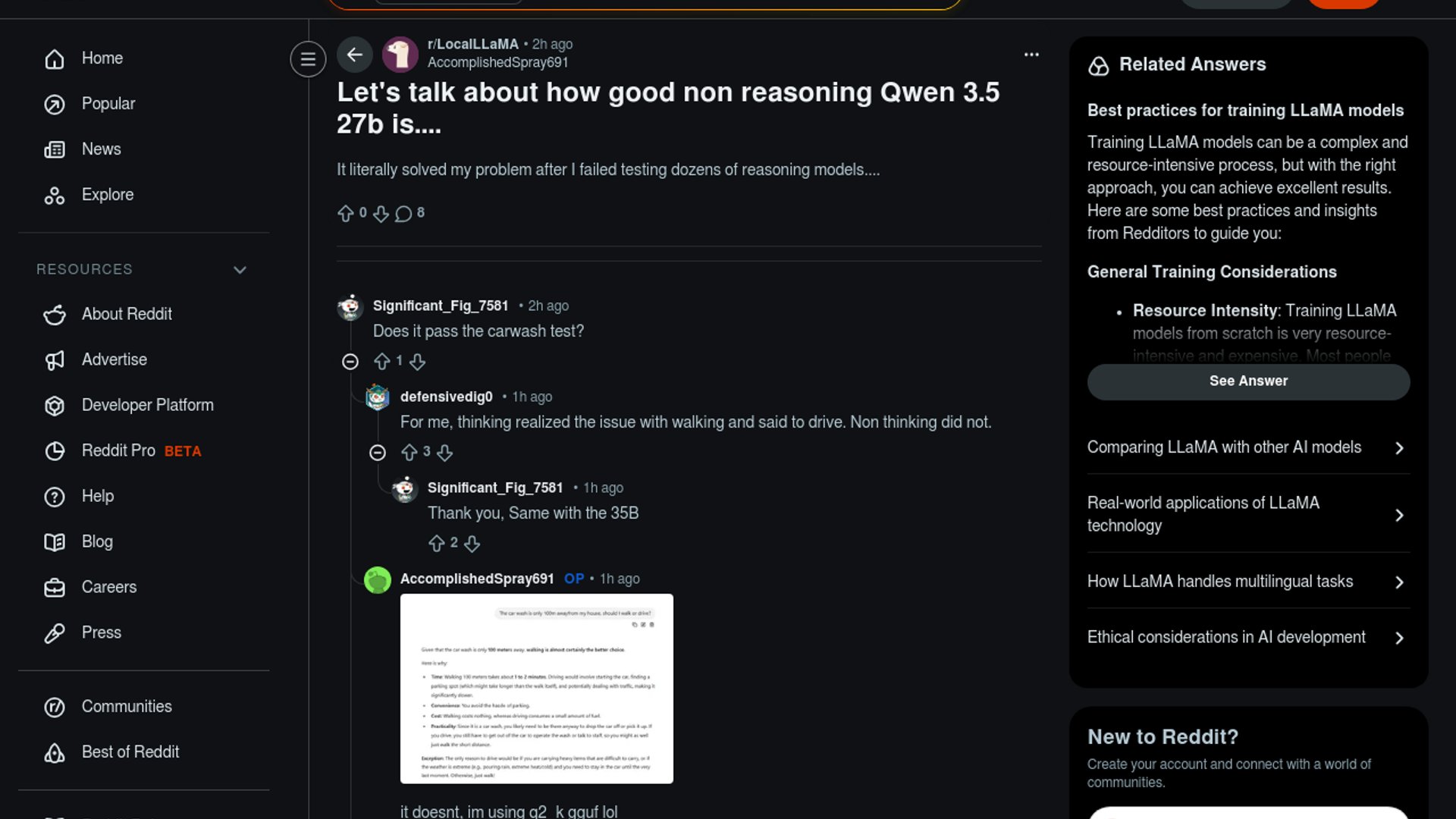Expand 'How LLaMA handles multilingual tasks'
Viewport: 1456px width, 819px height.
pos(1248,582)
